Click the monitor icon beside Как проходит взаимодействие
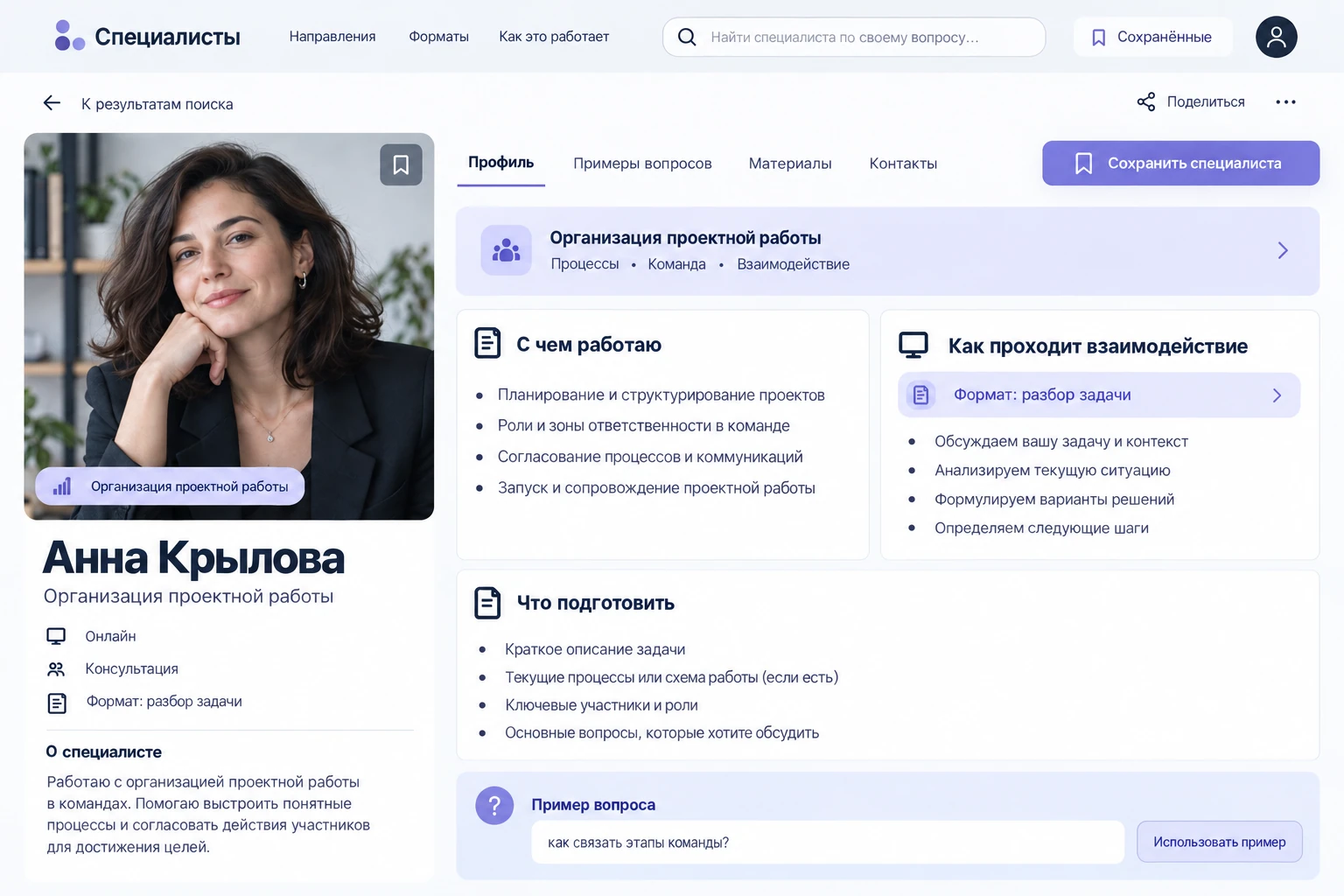This screenshot has height=896, width=1344. tap(913, 345)
